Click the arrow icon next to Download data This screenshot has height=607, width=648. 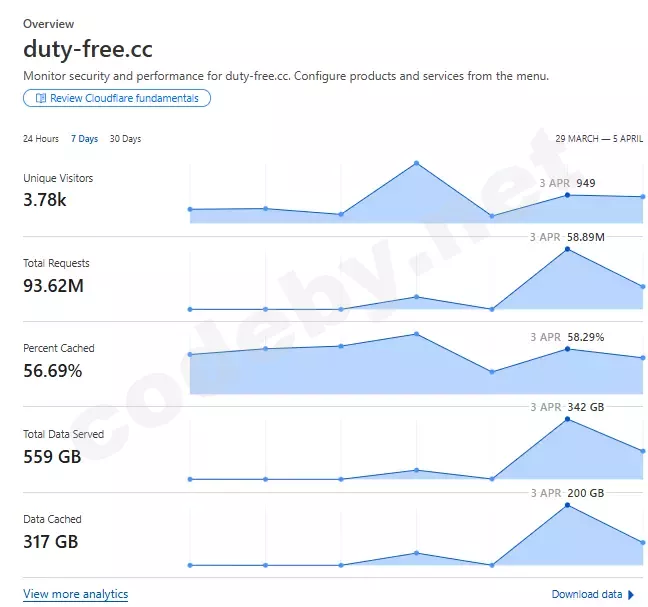[631, 594]
